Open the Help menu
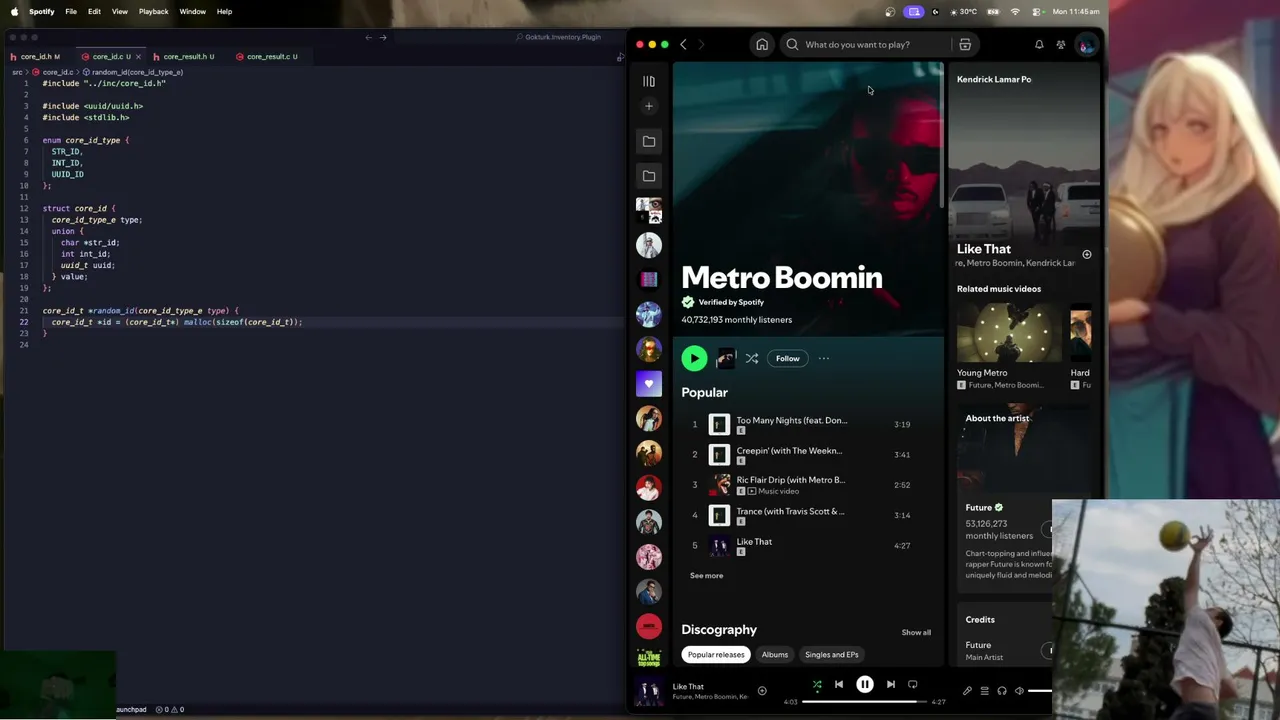Image resolution: width=1280 pixels, height=720 pixels. point(224,12)
